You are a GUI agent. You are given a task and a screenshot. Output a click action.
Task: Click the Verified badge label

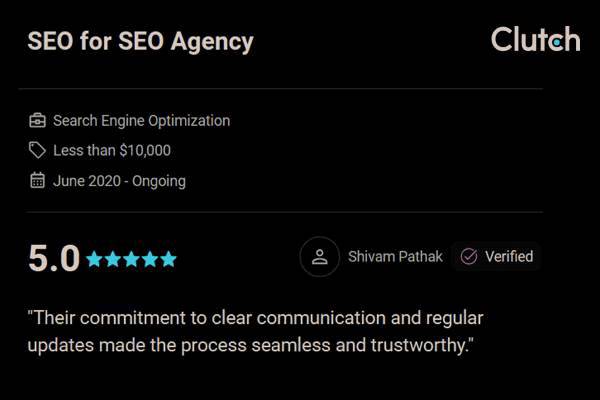pyautogui.click(x=509, y=257)
